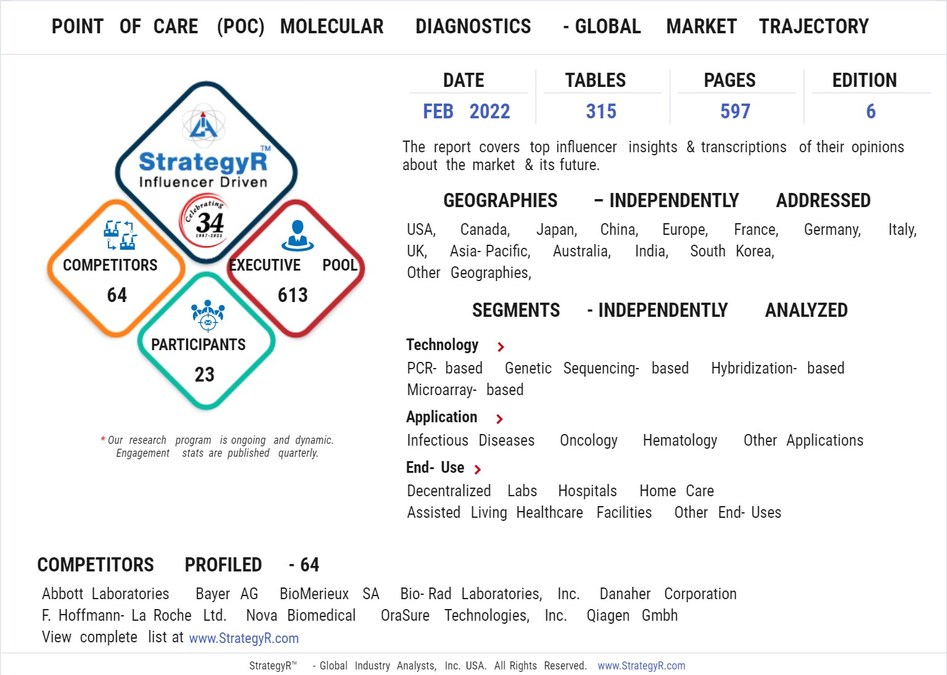Click the Hybridization-based segment
947x675 pixels.
(x=778, y=368)
